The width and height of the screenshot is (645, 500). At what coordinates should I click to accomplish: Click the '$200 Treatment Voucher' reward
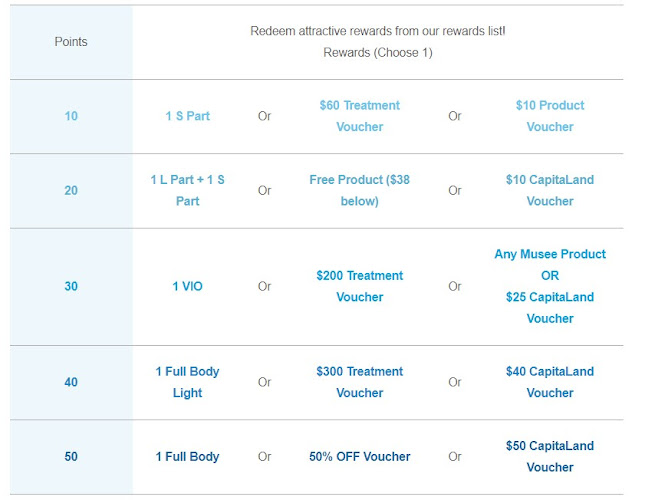point(360,286)
